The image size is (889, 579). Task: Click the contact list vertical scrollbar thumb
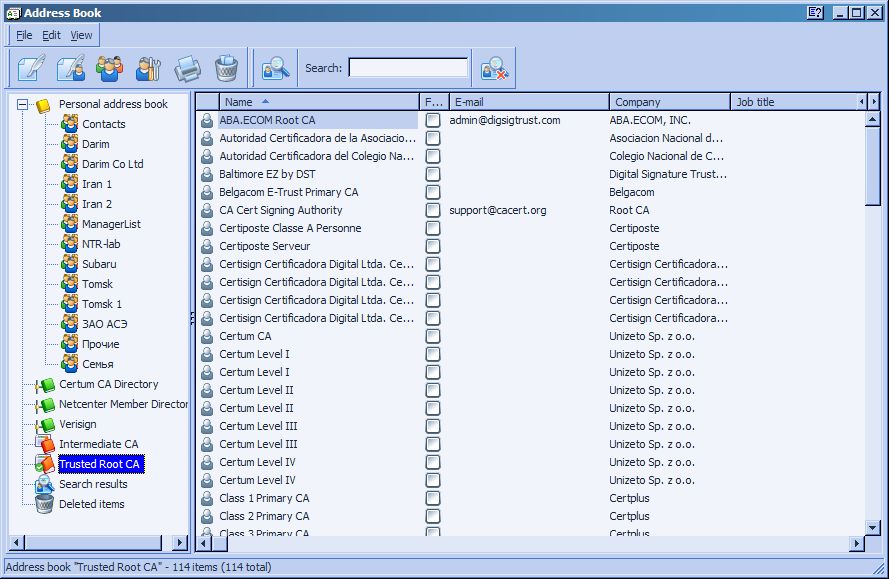pos(873,167)
